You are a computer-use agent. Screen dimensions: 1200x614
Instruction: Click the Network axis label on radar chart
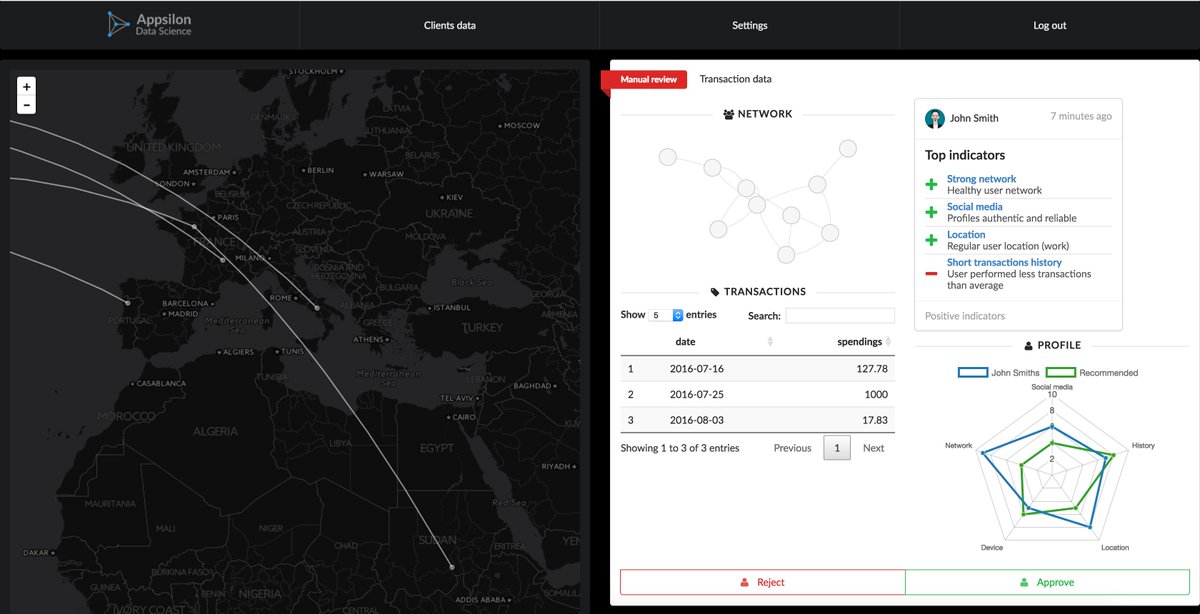(958, 445)
